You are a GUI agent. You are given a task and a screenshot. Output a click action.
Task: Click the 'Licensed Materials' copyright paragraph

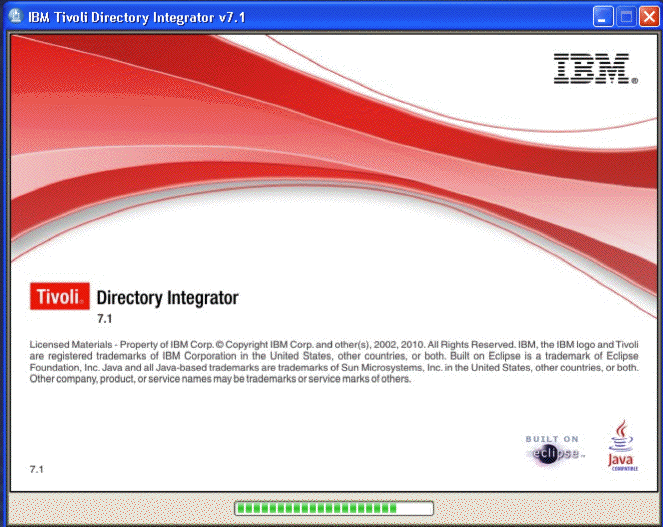[x=334, y=362]
